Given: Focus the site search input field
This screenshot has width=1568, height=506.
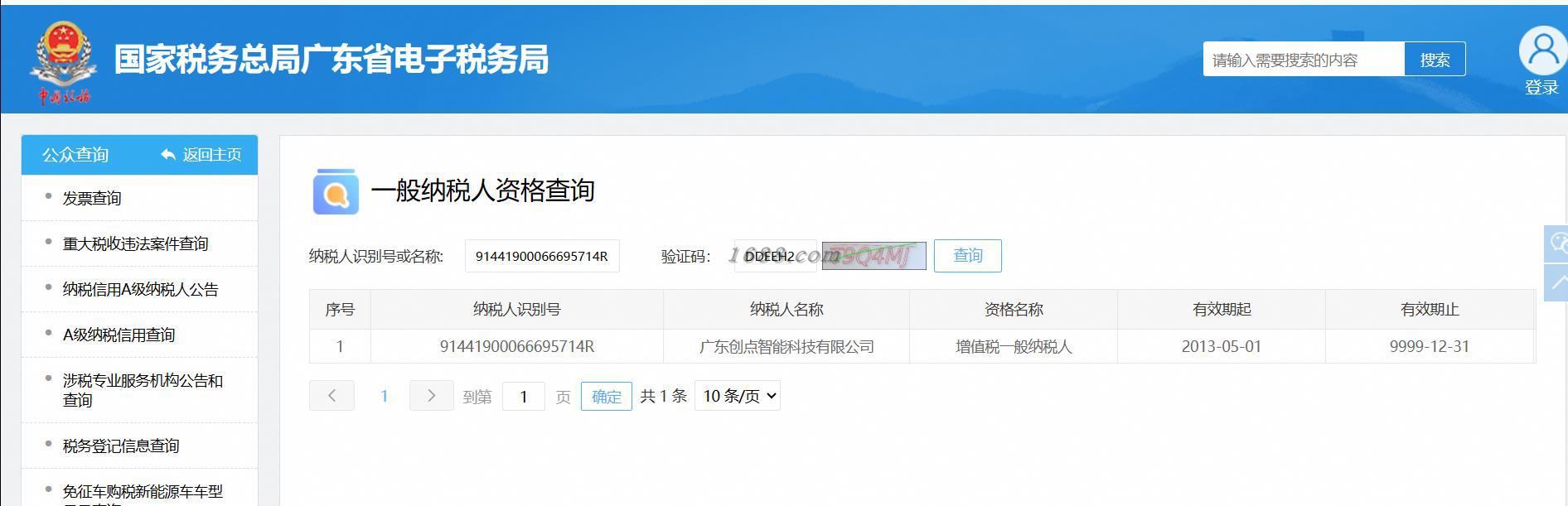Looking at the screenshot, I should tap(1304, 59).
